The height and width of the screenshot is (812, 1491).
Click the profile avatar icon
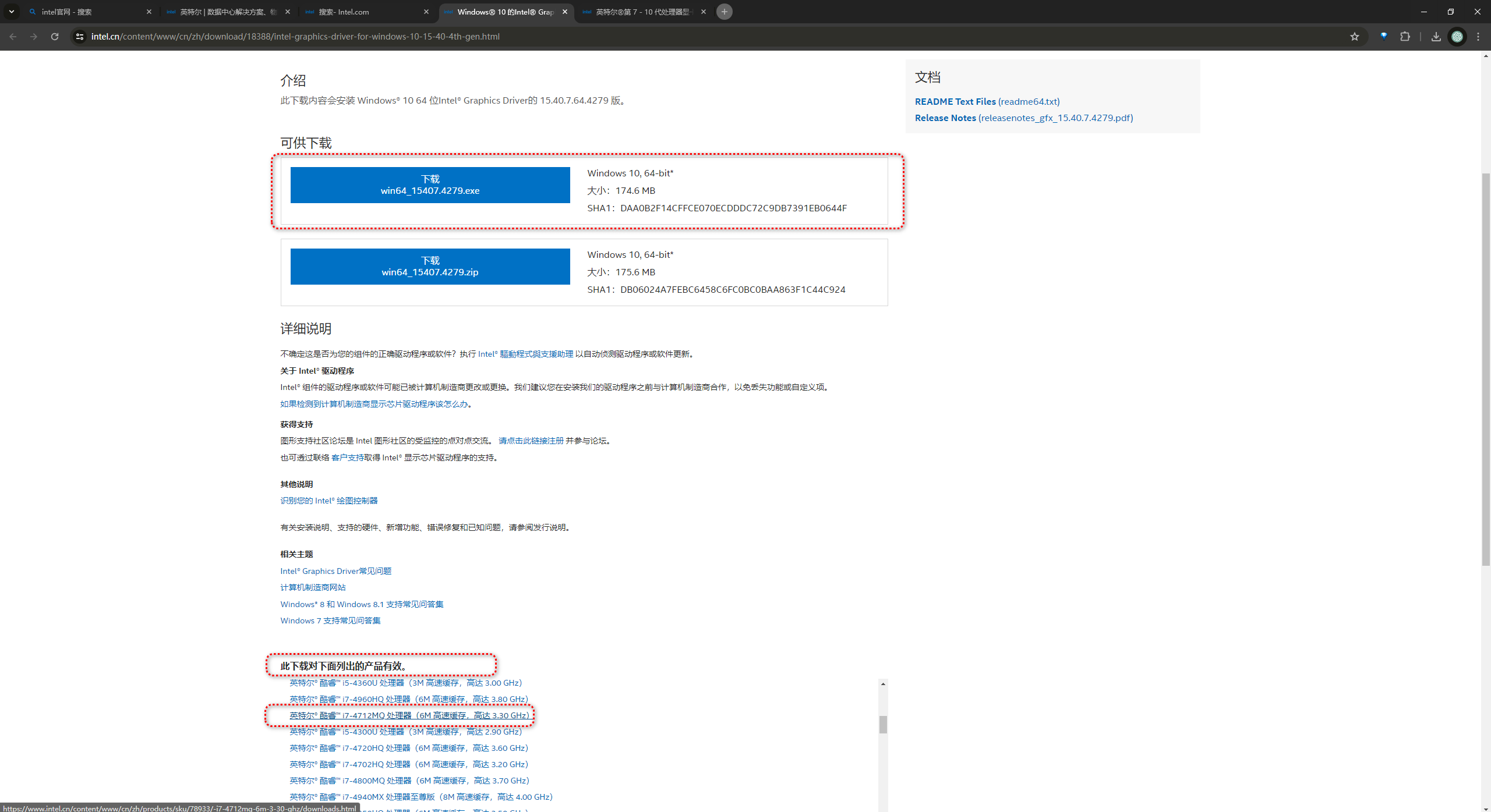click(x=1457, y=37)
